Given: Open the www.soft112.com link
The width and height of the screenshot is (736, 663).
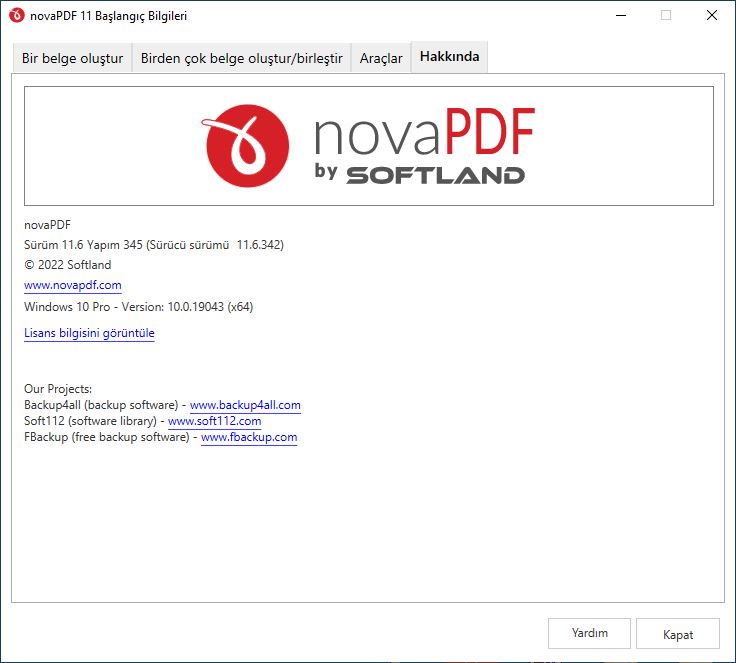Looking at the screenshot, I should pos(215,421).
